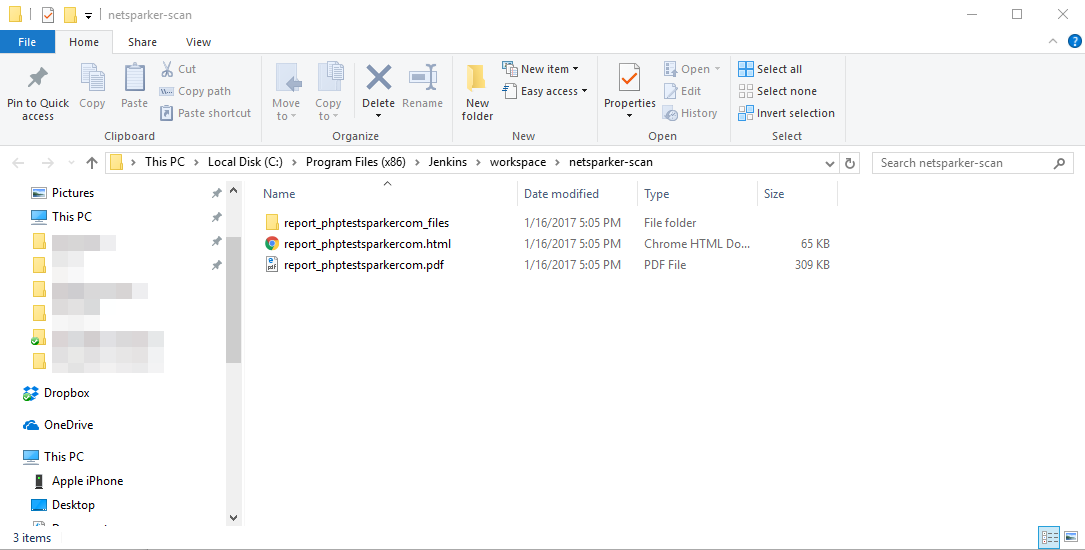The image size is (1085, 550).
Task: Expand the address bar history dropdown
Action: pyautogui.click(x=830, y=164)
